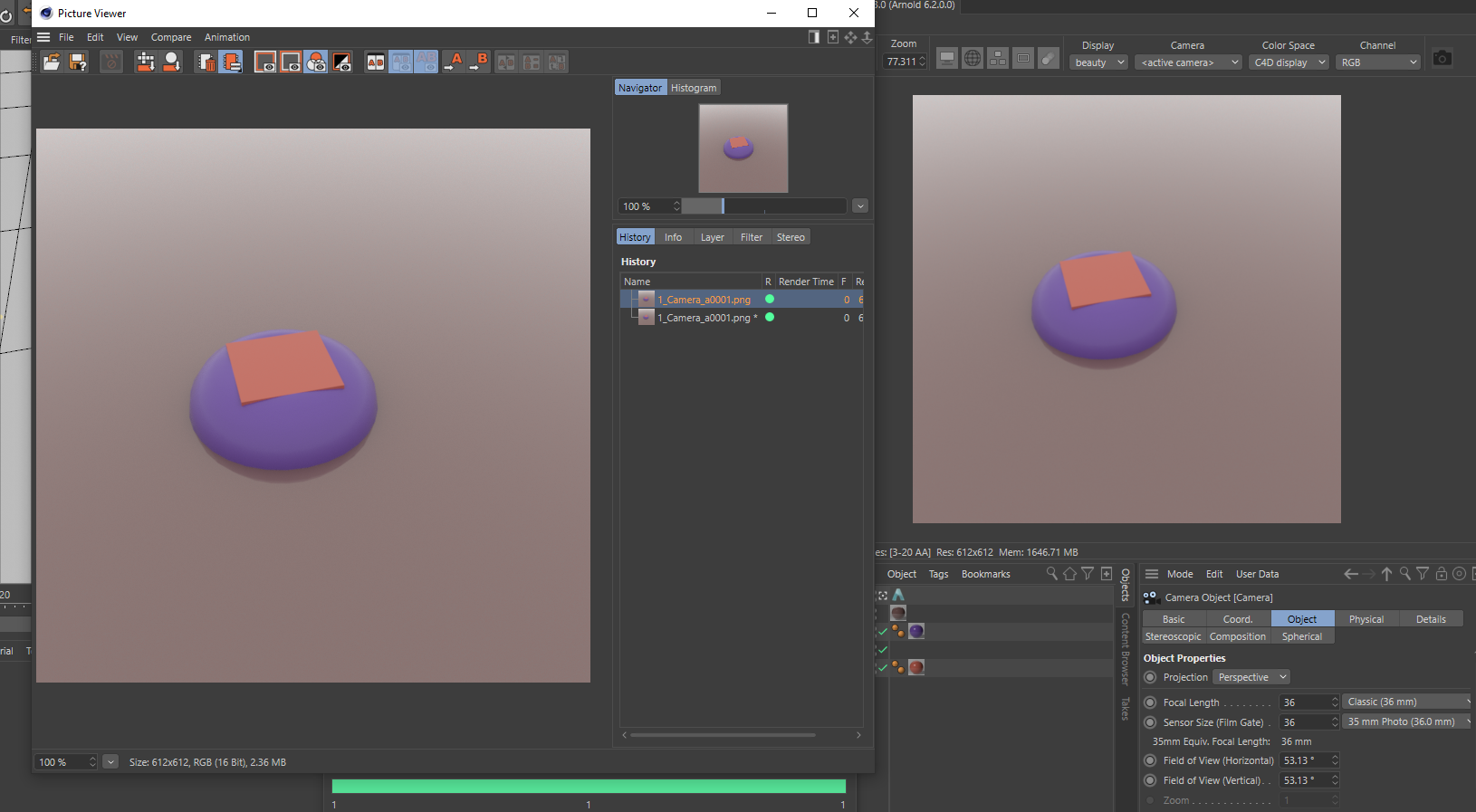Toggle the Projection keyframe circle
The height and width of the screenshot is (812, 1476).
click(x=1150, y=677)
